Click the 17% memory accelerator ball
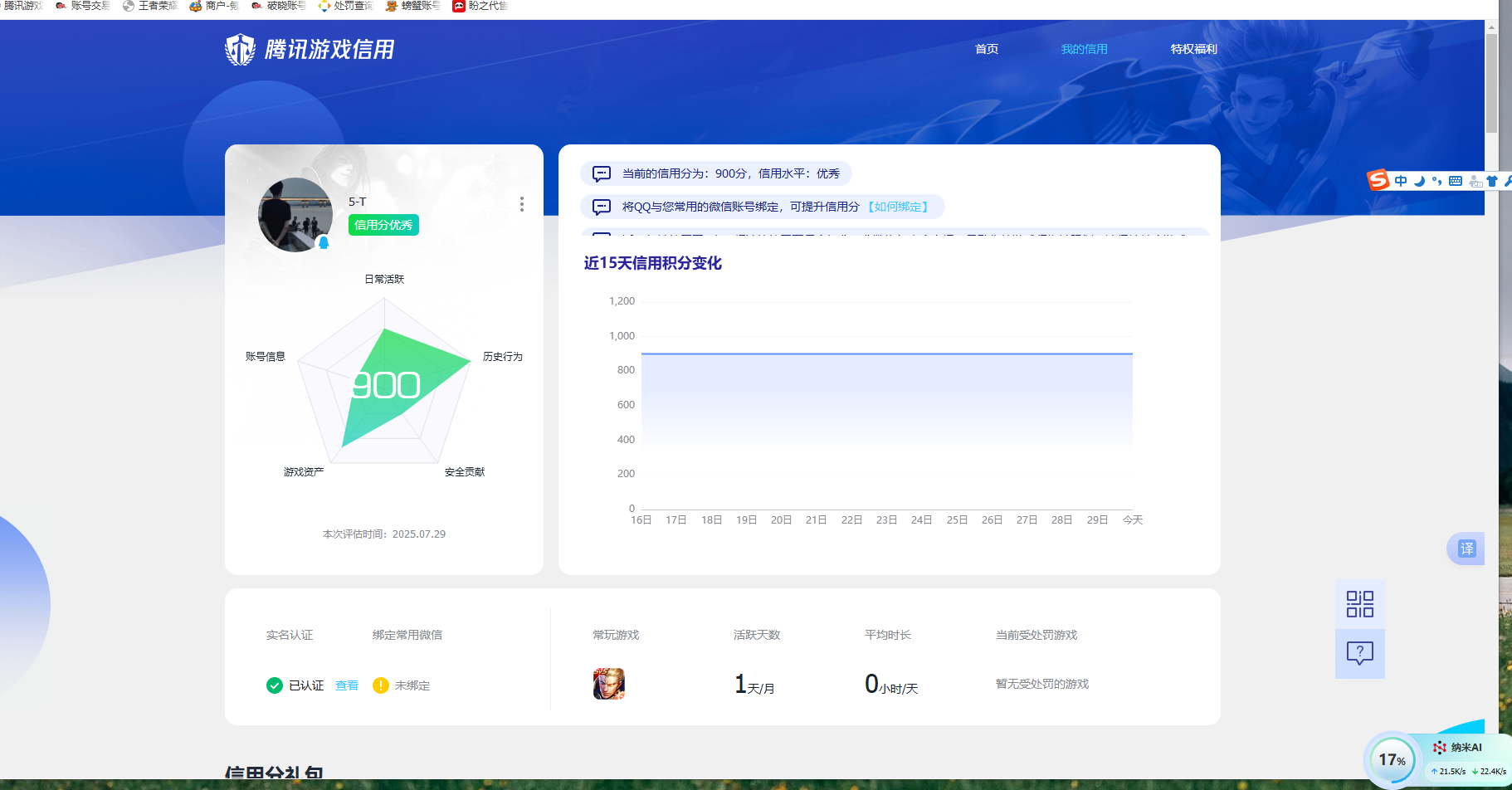The image size is (1512, 790). [x=1392, y=759]
